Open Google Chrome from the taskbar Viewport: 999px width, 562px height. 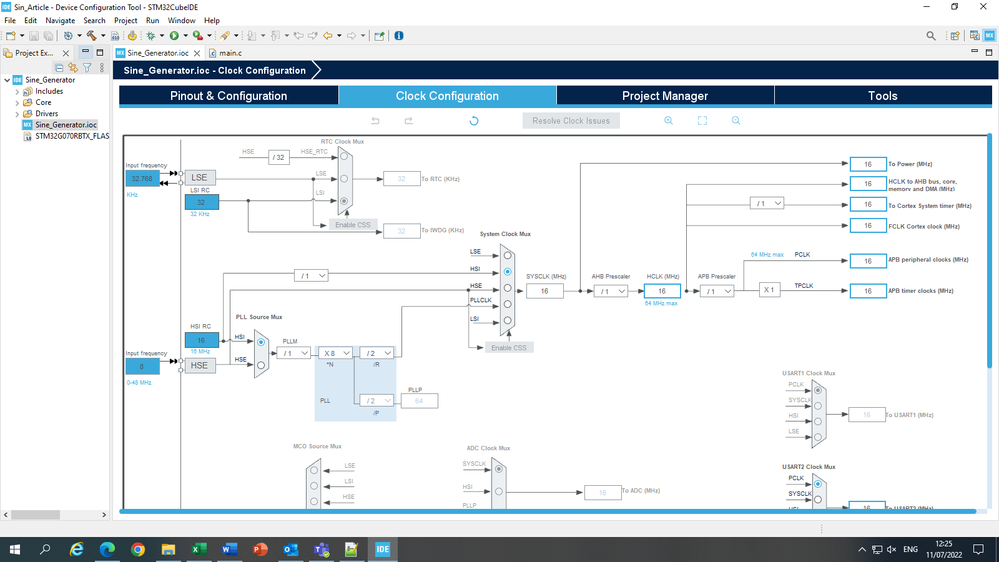point(138,549)
